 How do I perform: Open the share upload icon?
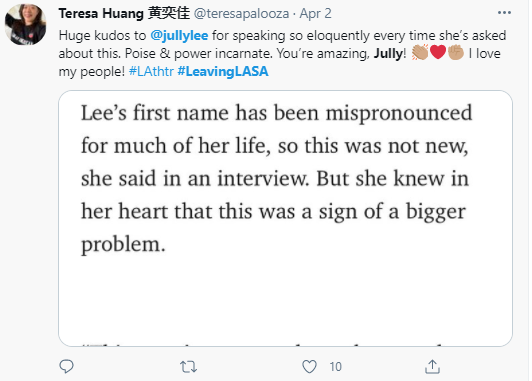pos(432,367)
